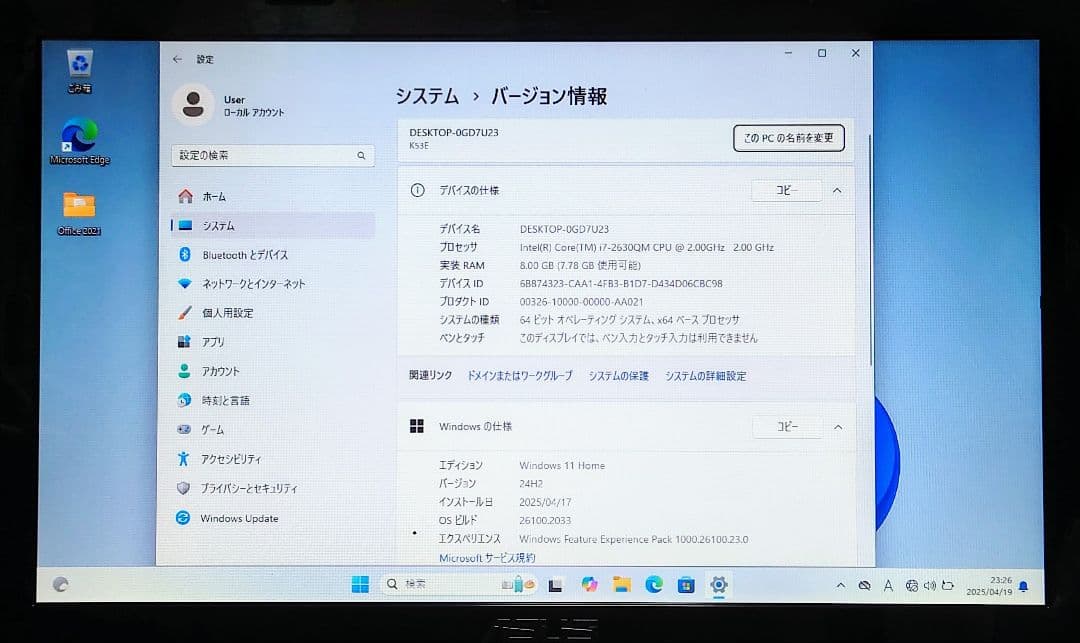Click the IME input mode A indicator
Screen dimensions: 1080x643
tap(889, 586)
